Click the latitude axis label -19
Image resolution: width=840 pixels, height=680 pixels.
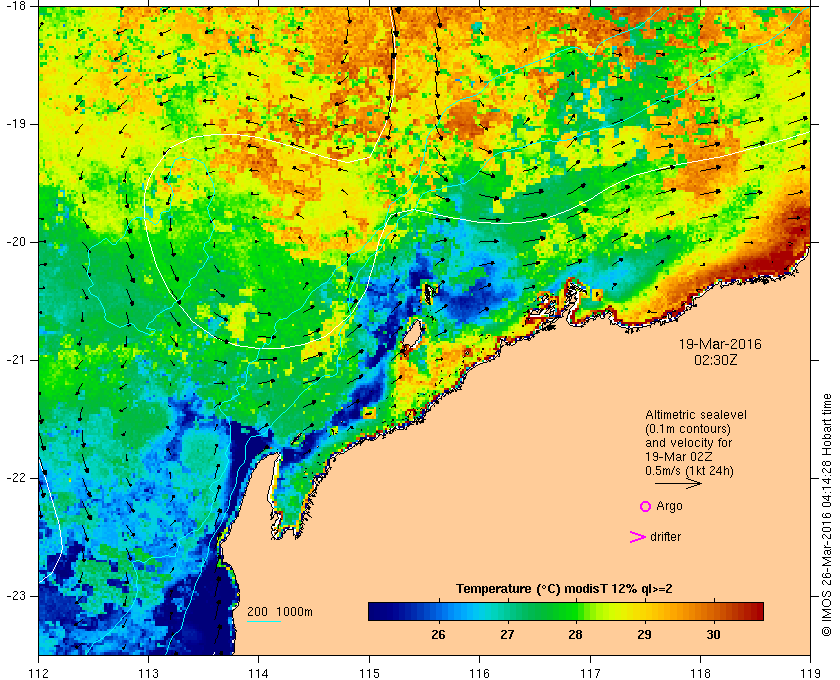click(16, 124)
